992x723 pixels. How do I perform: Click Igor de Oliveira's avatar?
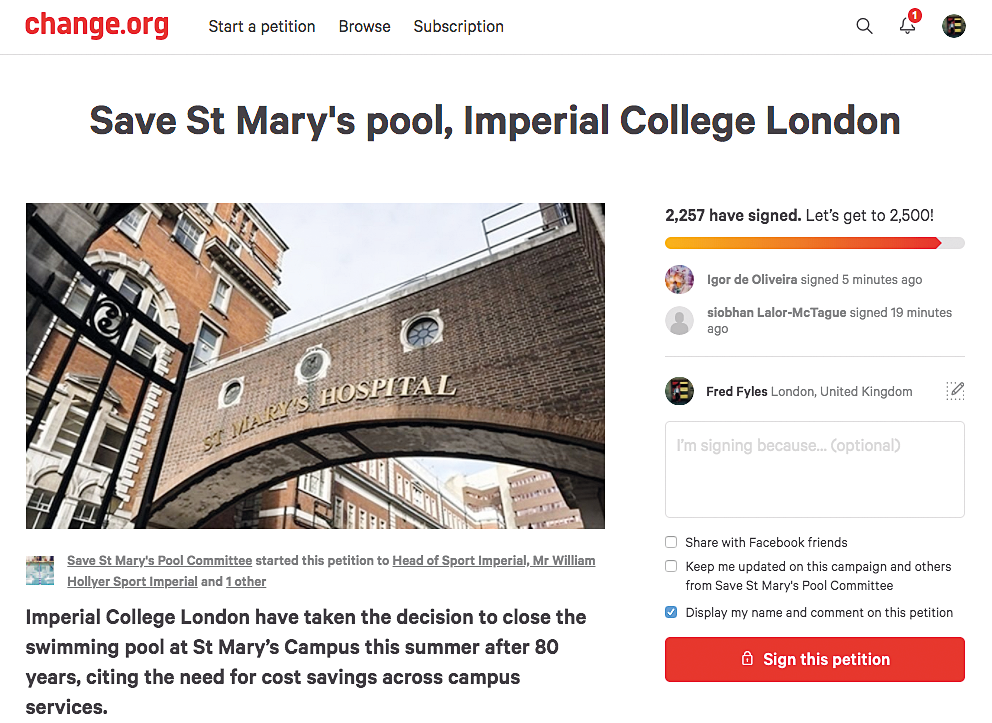pos(679,280)
